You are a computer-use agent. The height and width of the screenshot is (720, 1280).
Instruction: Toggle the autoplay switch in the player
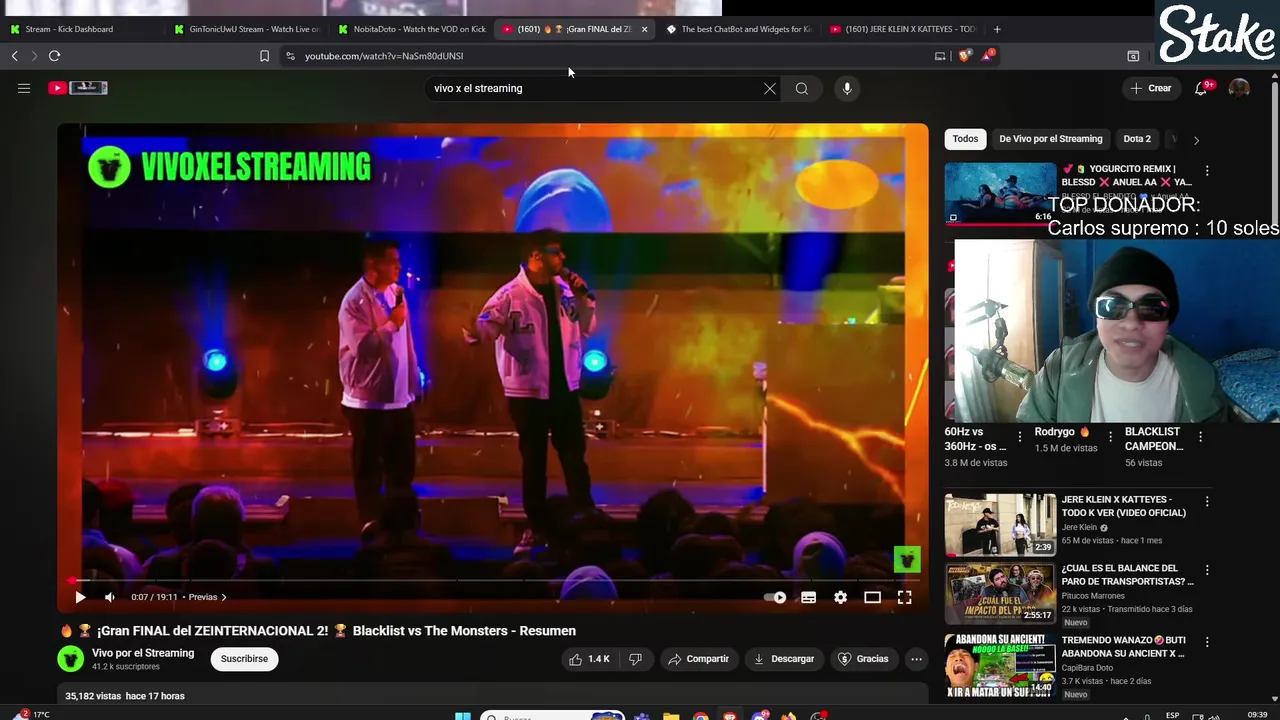(775, 597)
